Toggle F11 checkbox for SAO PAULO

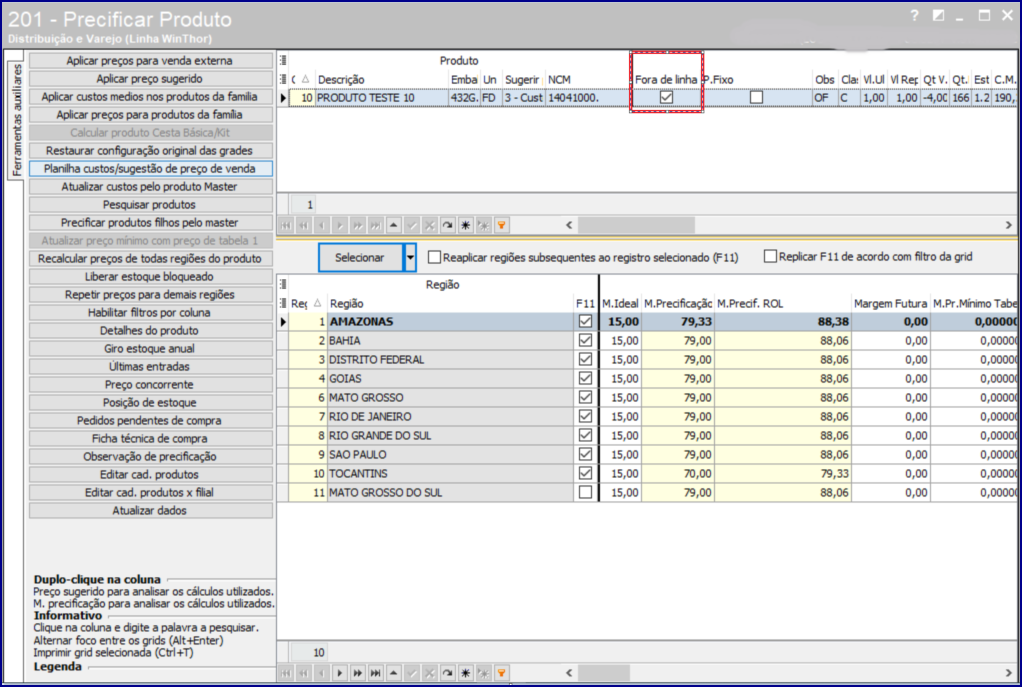click(x=585, y=454)
